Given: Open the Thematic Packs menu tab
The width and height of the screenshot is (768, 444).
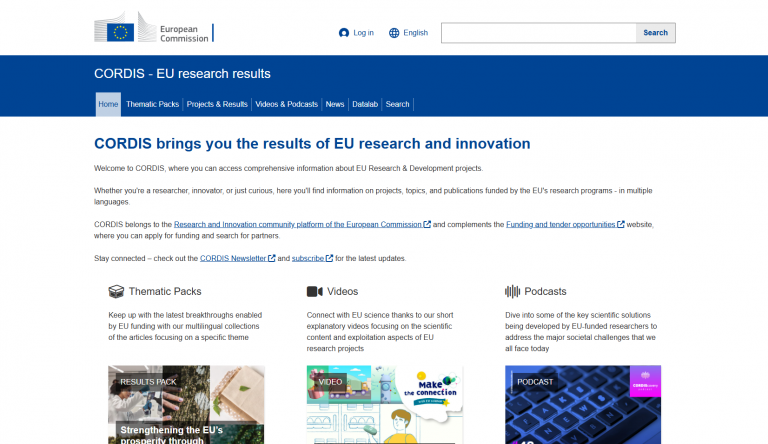Looking at the screenshot, I should pos(153,104).
